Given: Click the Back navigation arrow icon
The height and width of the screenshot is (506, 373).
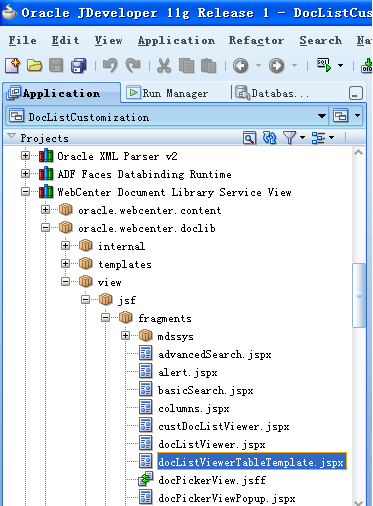Looking at the screenshot, I should [x=240, y=65].
